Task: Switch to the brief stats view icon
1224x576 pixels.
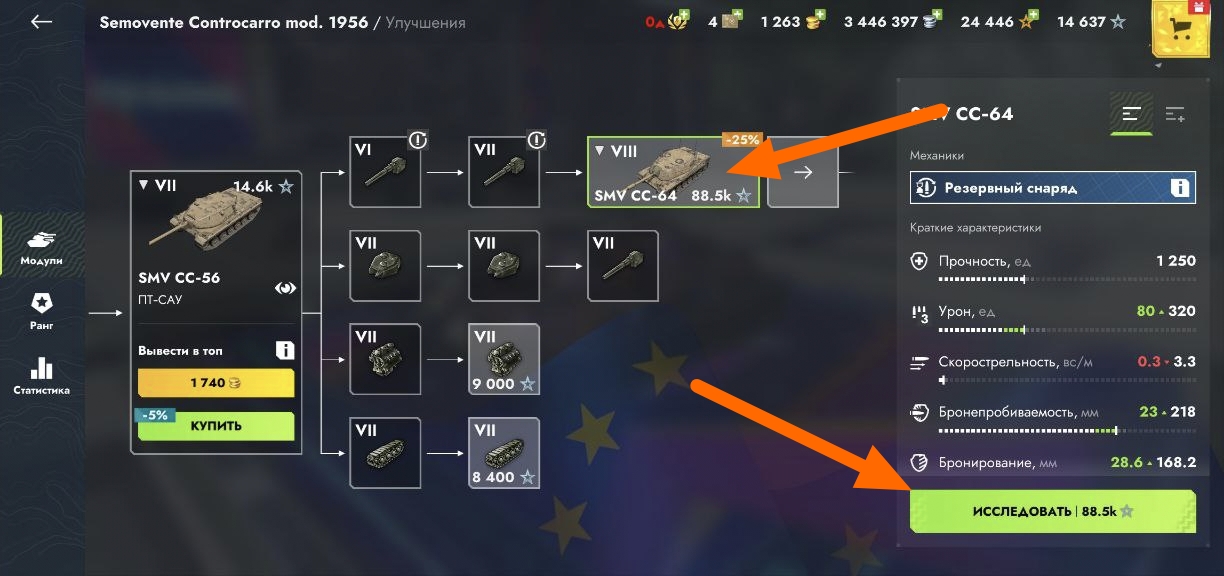Action: coord(1132,114)
